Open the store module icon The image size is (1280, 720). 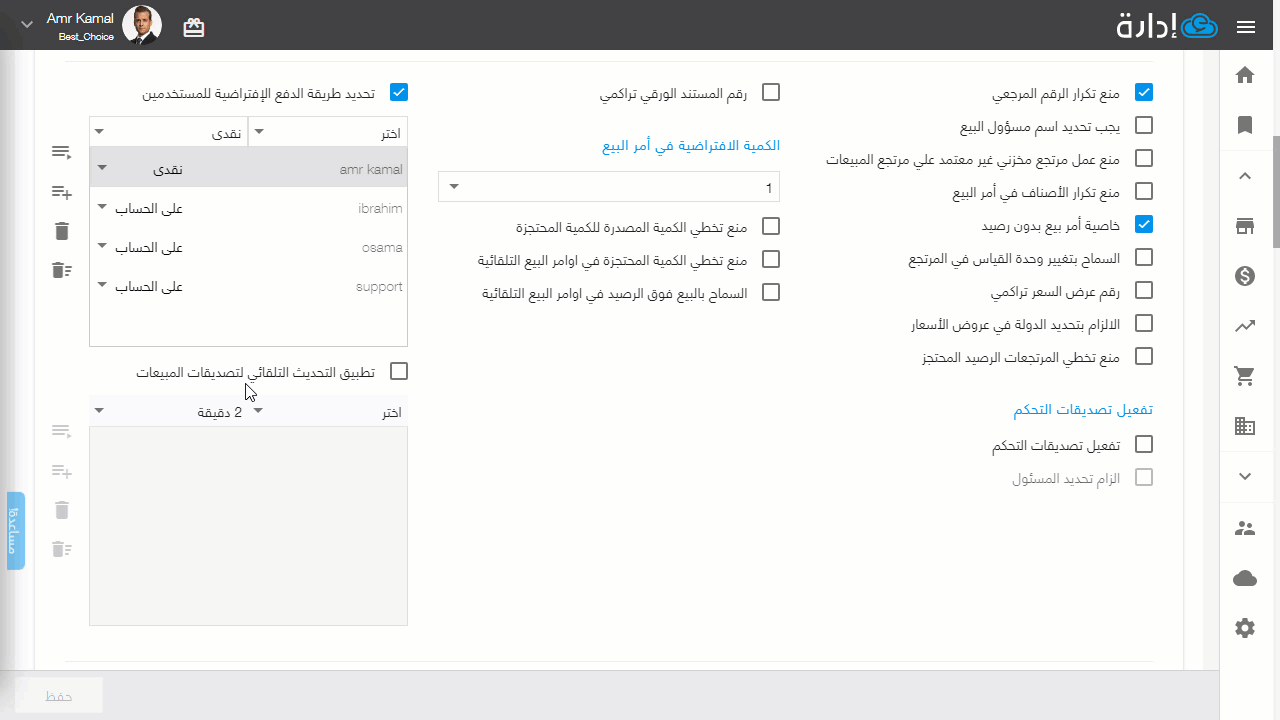[1245, 227]
